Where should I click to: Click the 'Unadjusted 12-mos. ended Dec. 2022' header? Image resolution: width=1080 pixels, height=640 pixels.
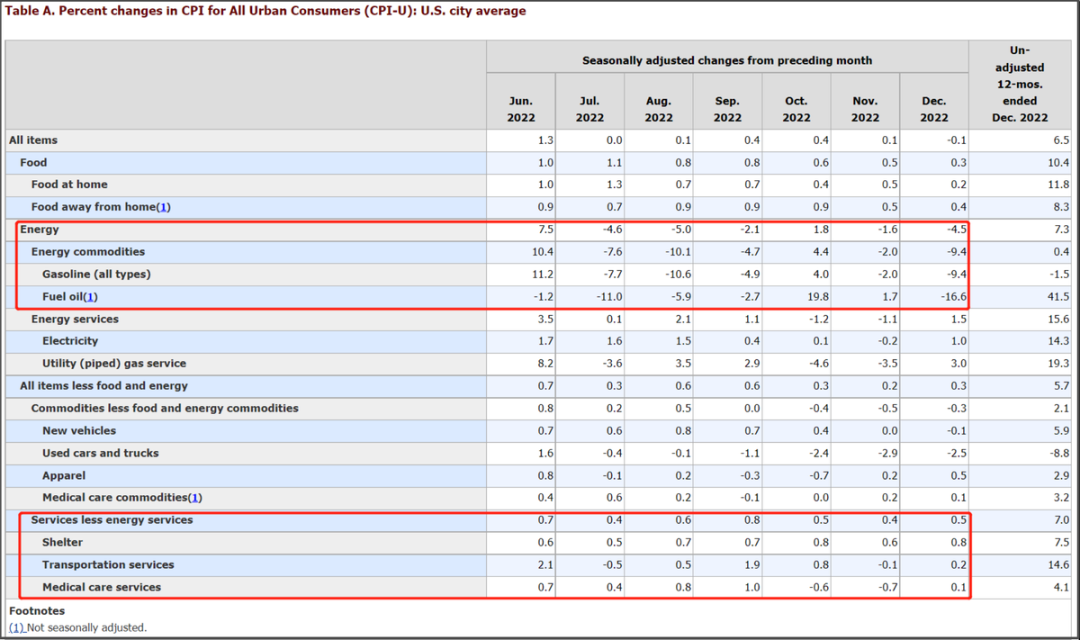(1020, 84)
